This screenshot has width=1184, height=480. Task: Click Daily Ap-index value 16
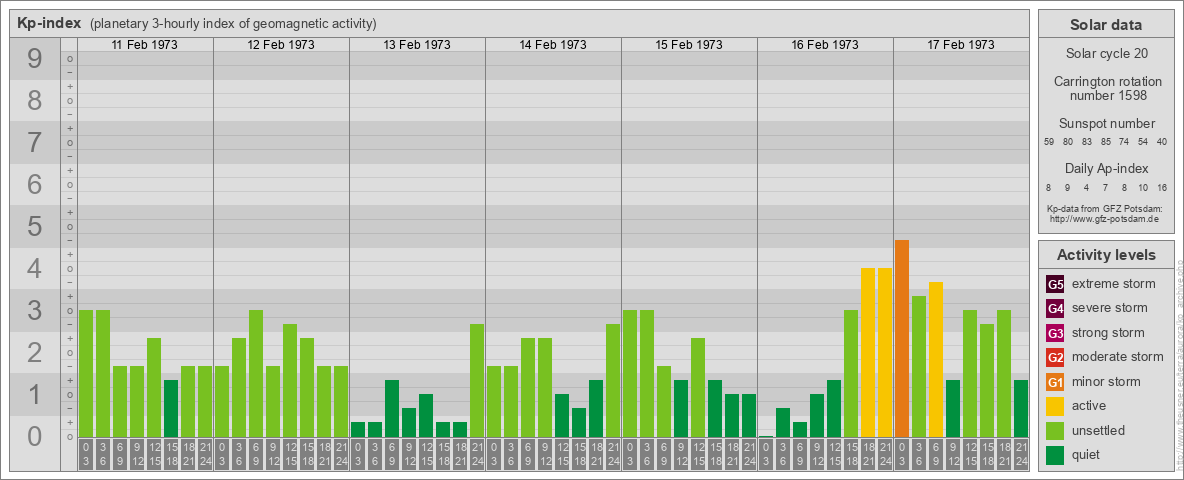[x=1162, y=187]
